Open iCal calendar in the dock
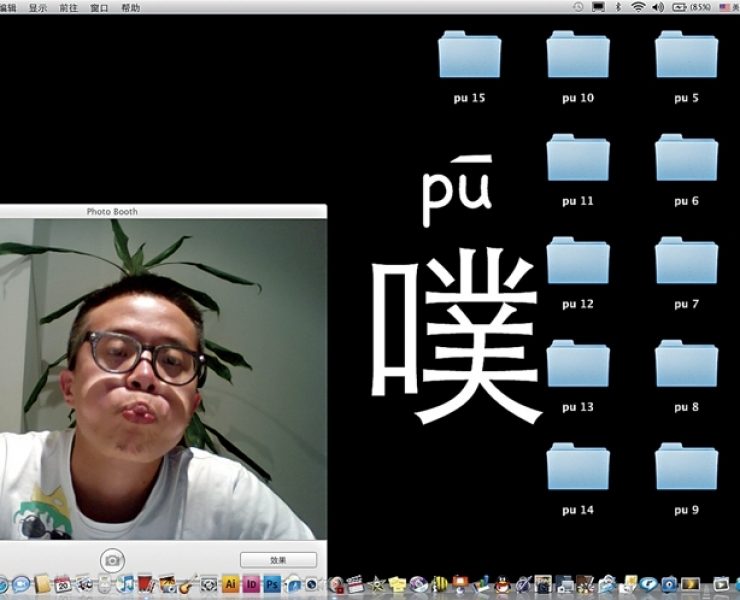Image resolution: width=740 pixels, height=600 pixels. (63, 584)
